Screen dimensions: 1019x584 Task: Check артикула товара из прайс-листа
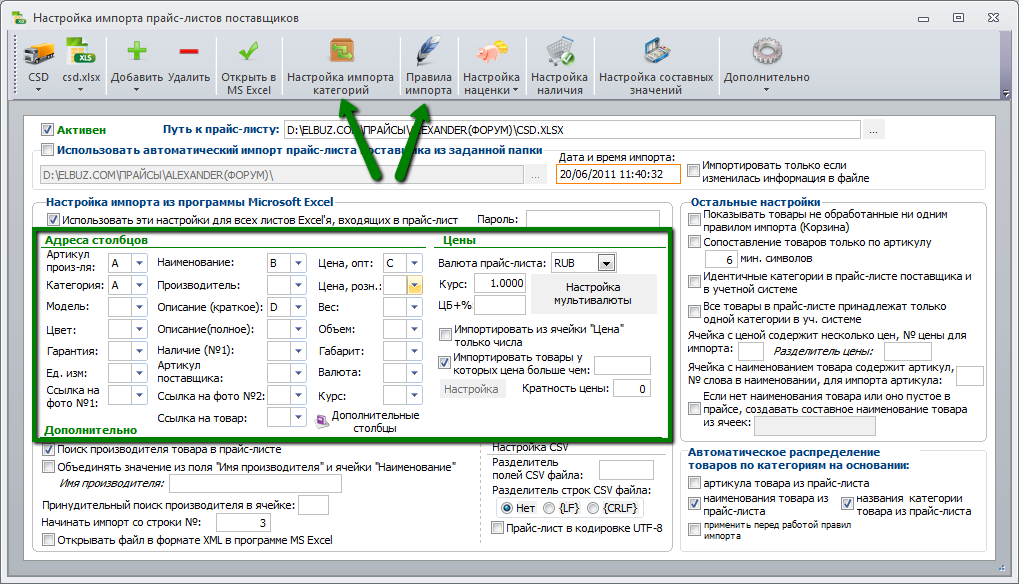tap(694, 483)
